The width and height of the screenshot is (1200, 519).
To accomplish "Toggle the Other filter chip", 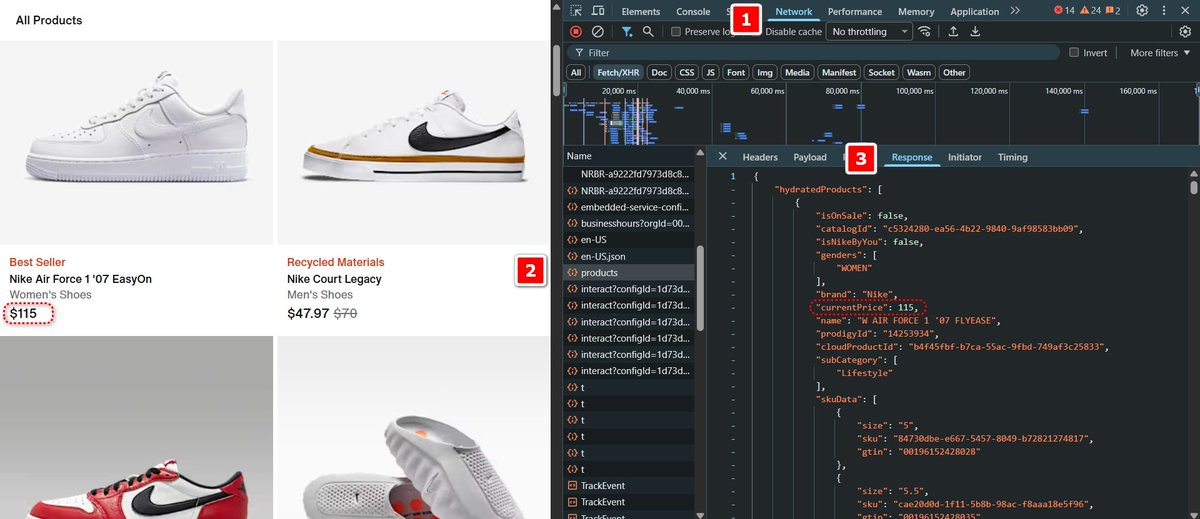I will [954, 72].
